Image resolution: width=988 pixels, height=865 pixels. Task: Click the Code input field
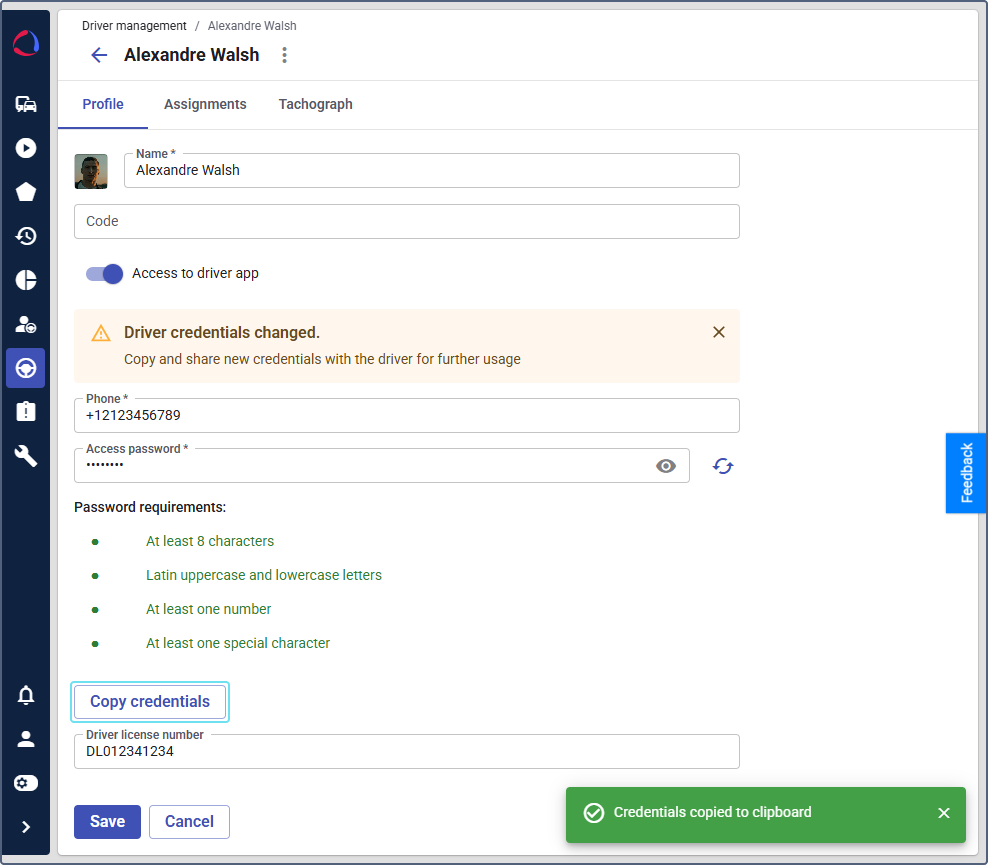pyautogui.click(x=407, y=221)
